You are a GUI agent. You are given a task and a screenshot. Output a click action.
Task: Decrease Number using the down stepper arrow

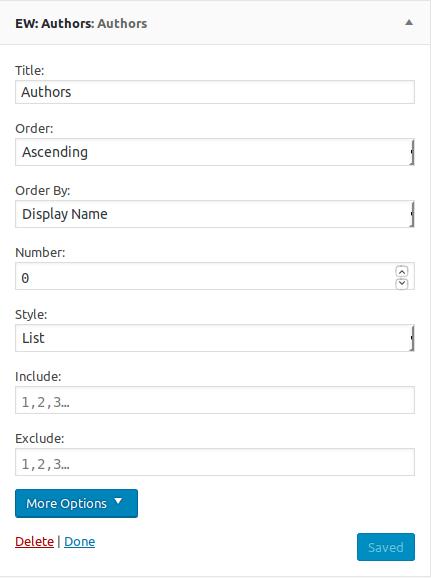point(402,283)
